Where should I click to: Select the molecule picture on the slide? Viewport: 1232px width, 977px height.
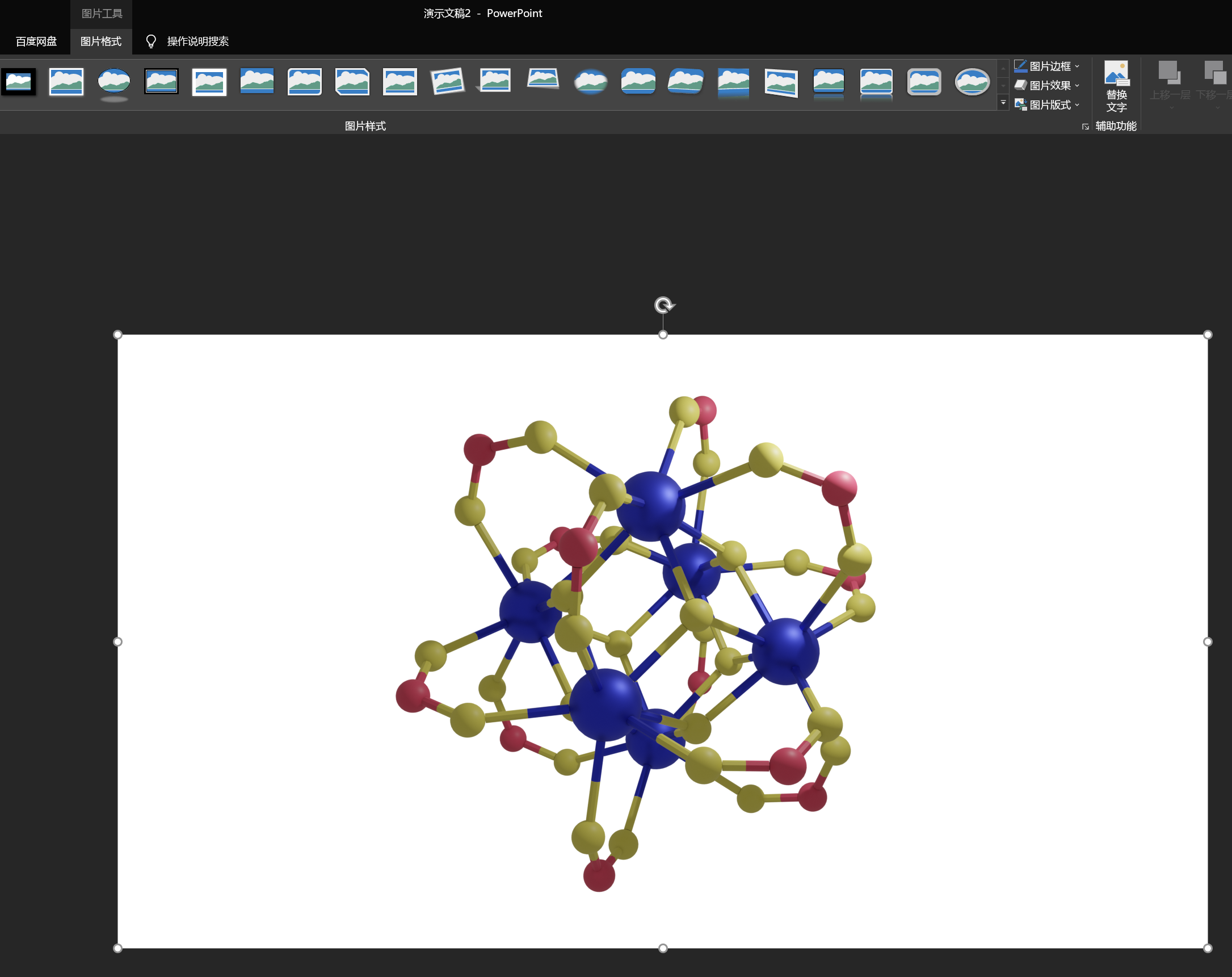coord(662,641)
